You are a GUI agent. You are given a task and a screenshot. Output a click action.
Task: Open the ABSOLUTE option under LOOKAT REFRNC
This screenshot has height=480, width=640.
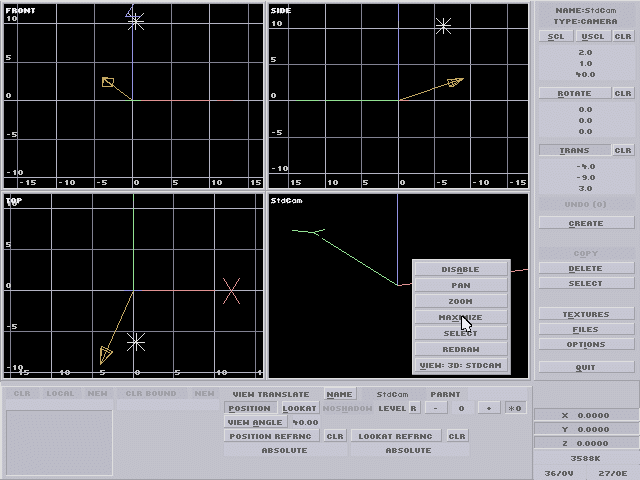tap(407, 450)
